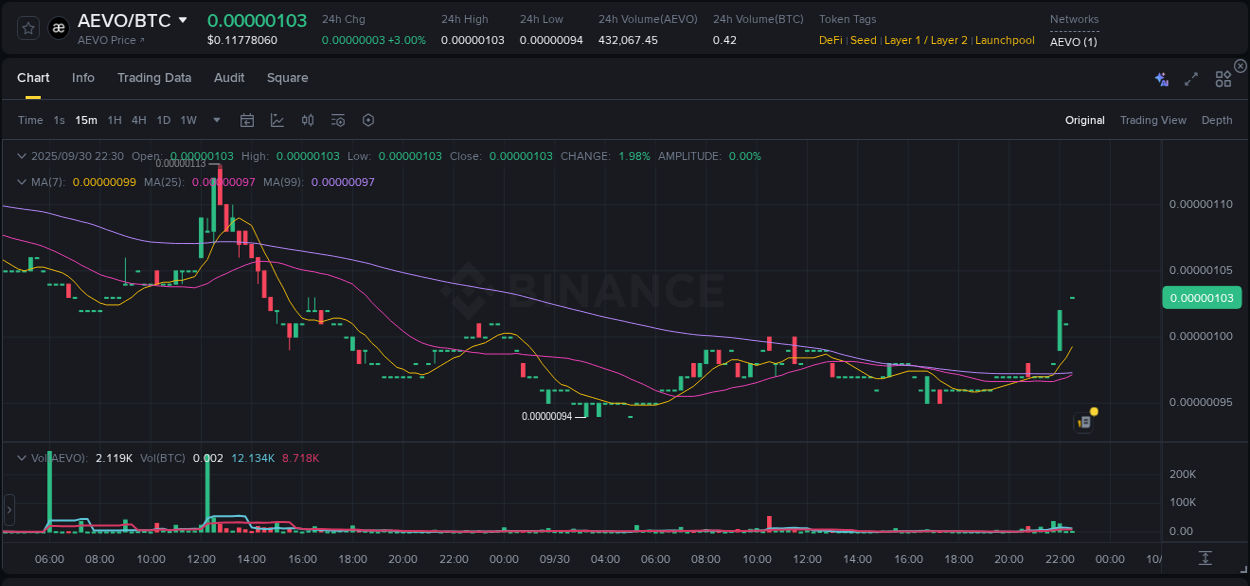Collapse the MA indicators row
This screenshot has width=1250, height=586.
(21, 182)
